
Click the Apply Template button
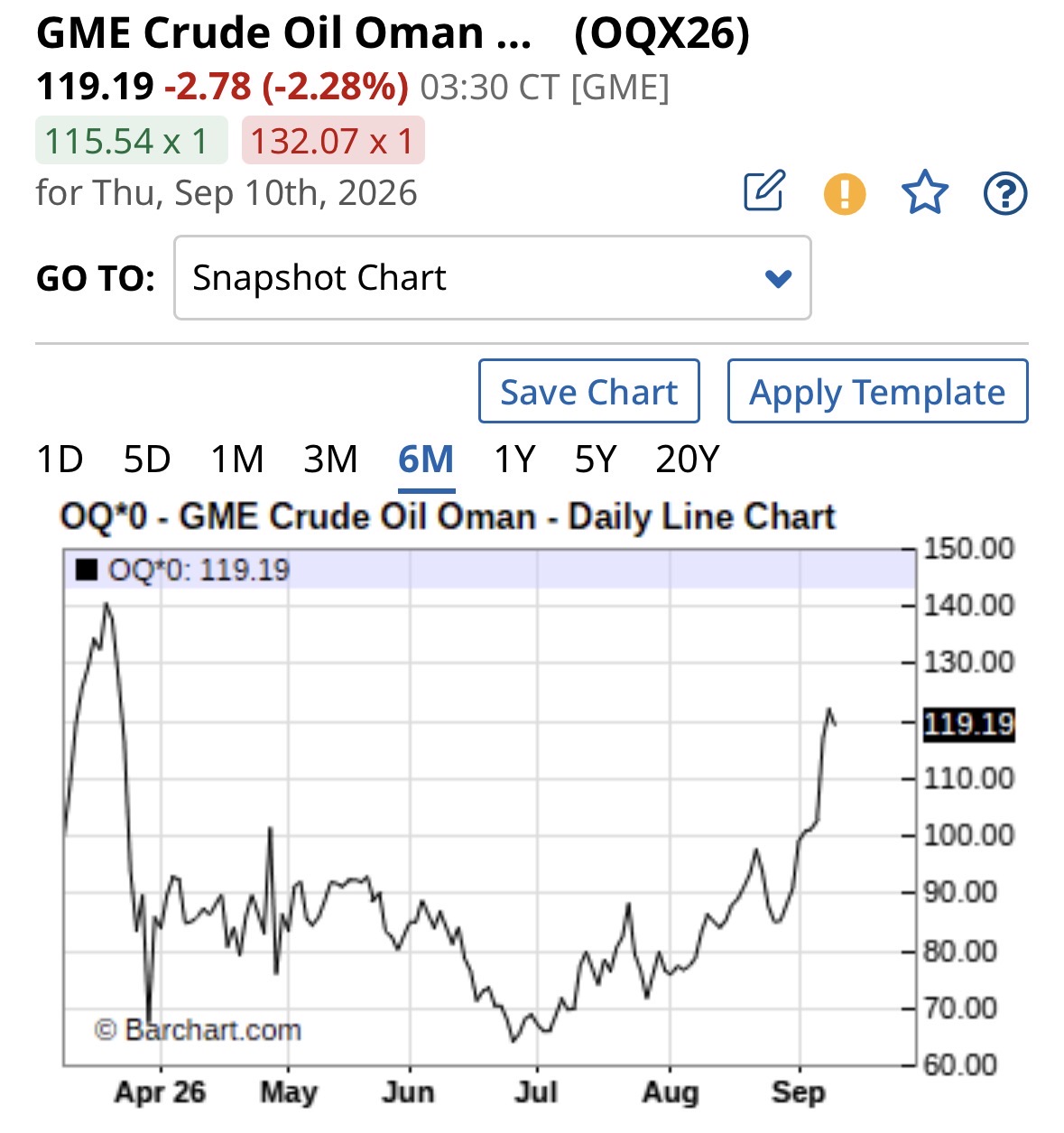(877, 391)
